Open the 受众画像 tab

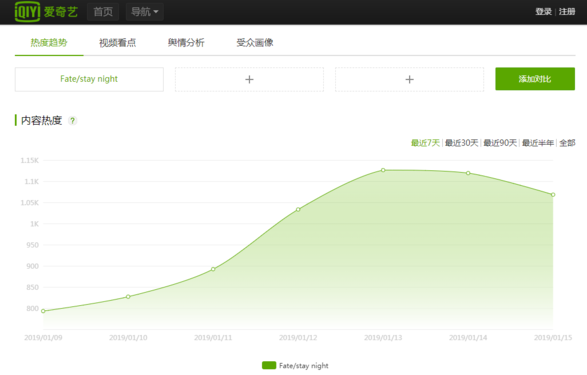(x=255, y=43)
